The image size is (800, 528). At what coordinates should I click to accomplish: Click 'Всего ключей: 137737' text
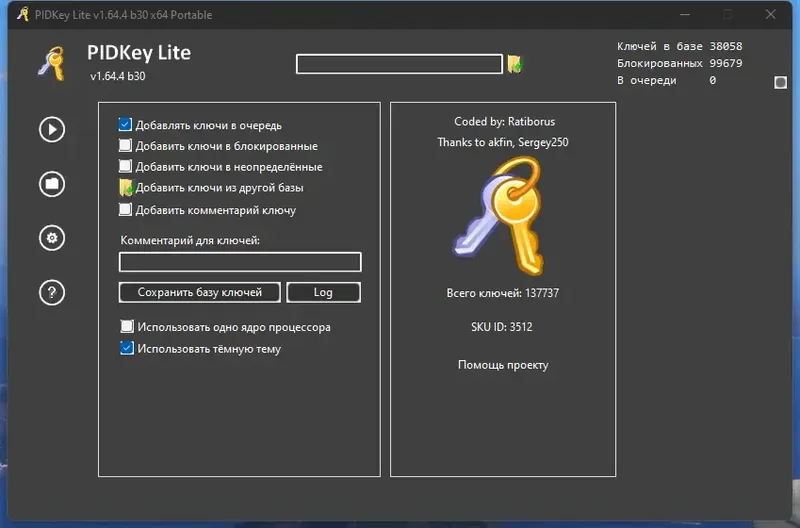(503, 293)
